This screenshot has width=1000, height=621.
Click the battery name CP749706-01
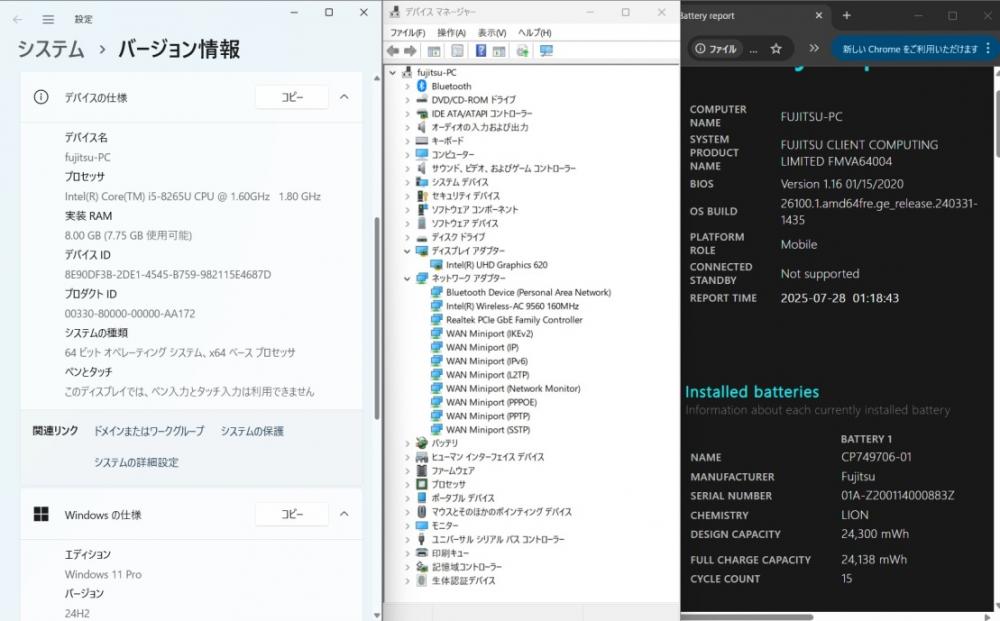pos(876,457)
